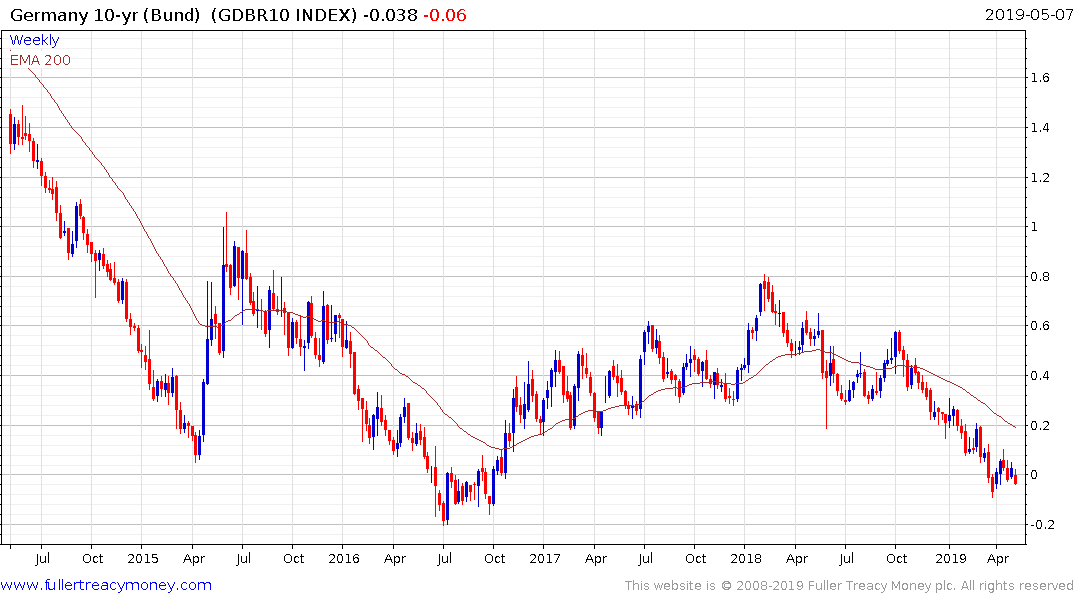This screenshot has height=600, width=1075.
Task: Click the 1.6 value on y-axis
Action: (x=1040, y=77)
